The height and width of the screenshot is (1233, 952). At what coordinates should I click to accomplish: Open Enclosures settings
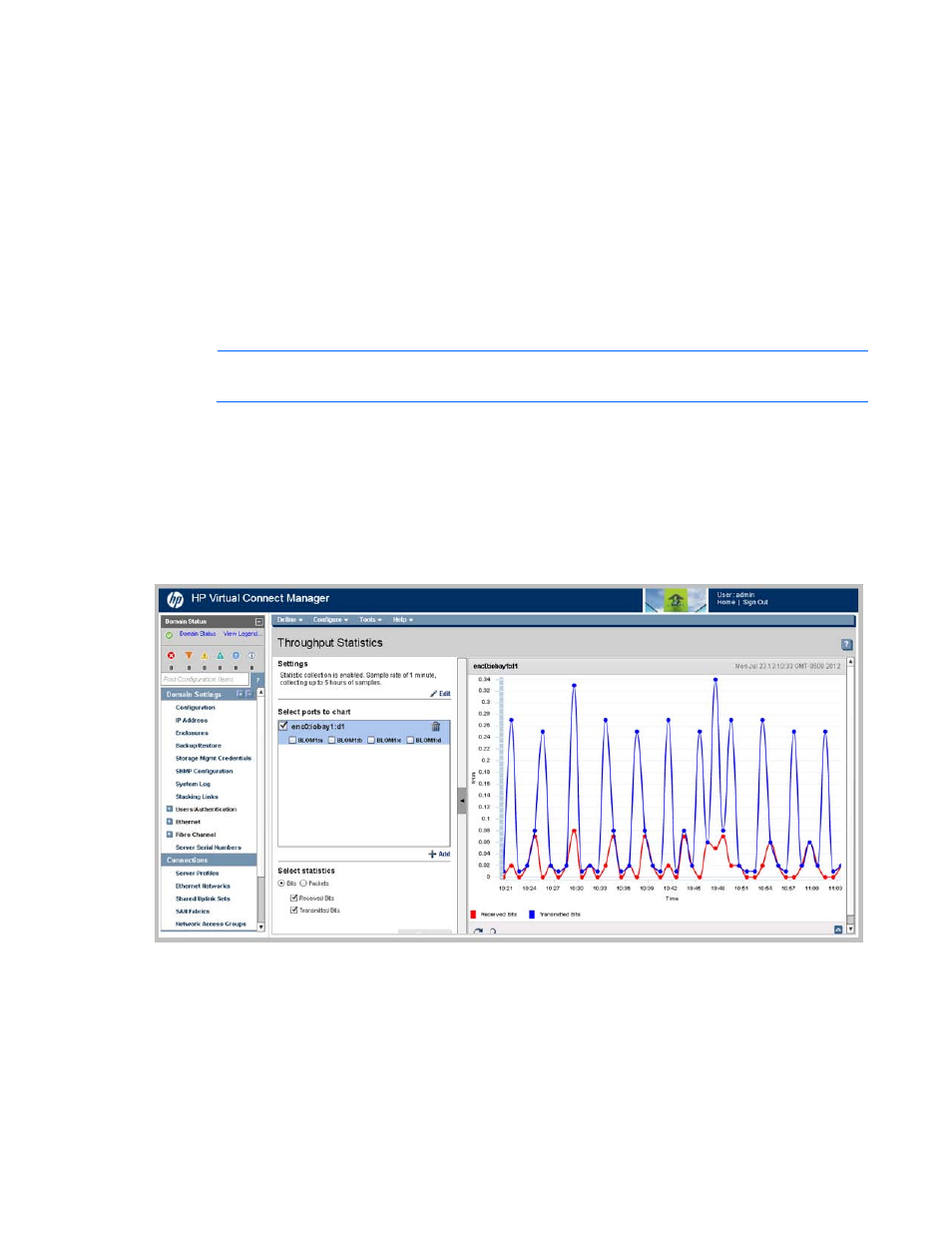(x=193, y=733)
